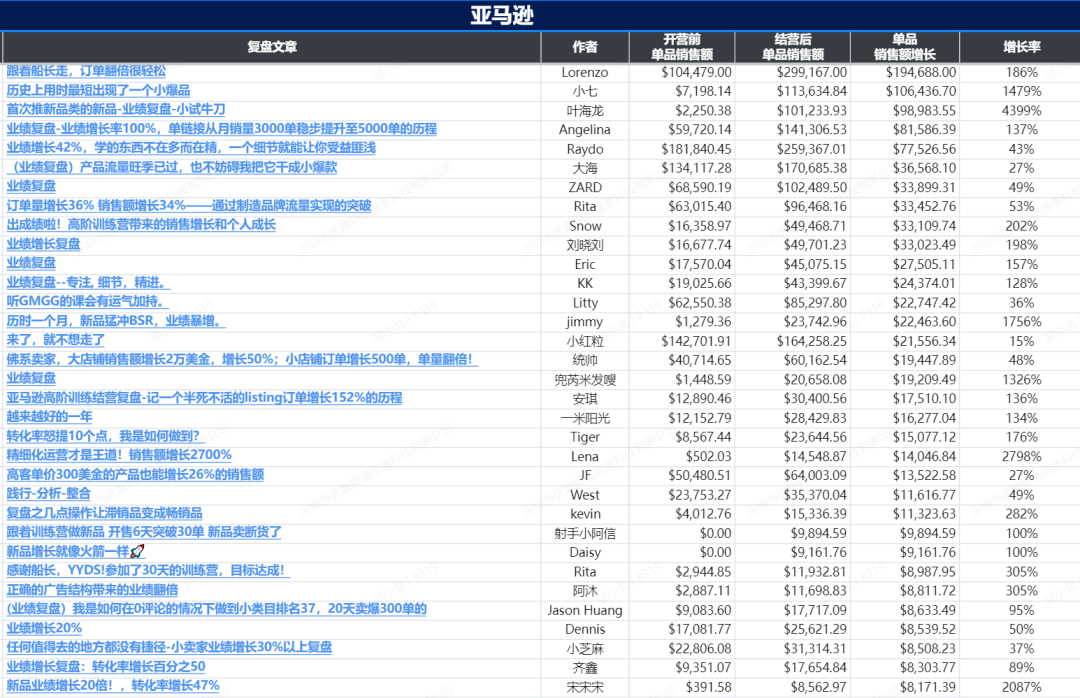The height and width of the screenshot is (698, 1080).
Task: Open link 高客单价300美金的产品也能增长26%的销售额
Action: (x=135, y=475)
